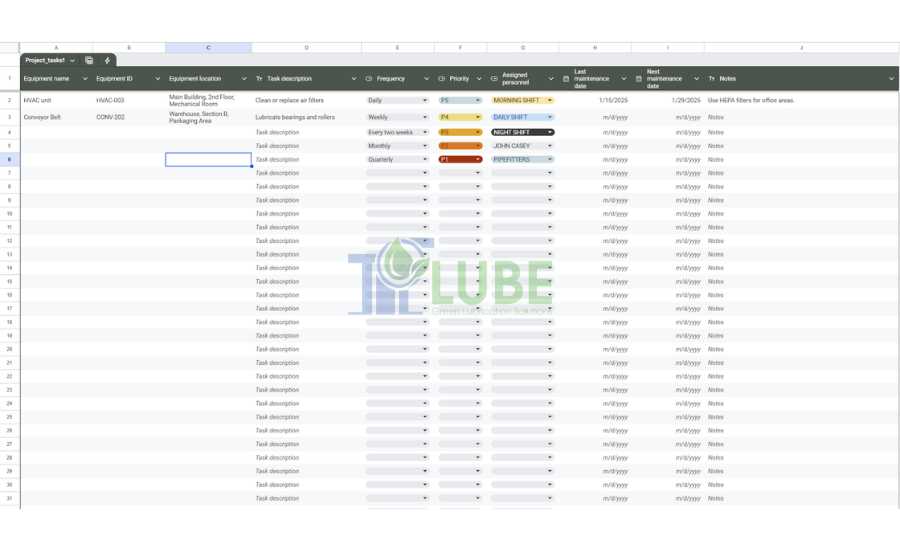Open the Equipment ID column menu arrow
The height and width of the screenshot is (550, 900).
pyautogui.click(x=158, y=79)
